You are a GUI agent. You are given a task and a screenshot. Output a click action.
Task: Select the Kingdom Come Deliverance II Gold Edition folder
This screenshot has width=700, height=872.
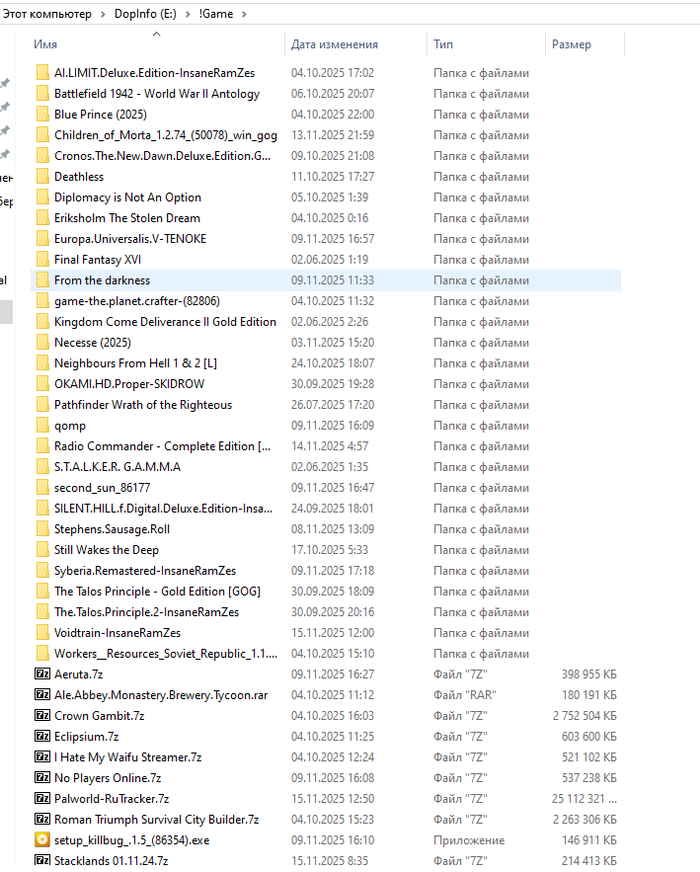point(165,322)
